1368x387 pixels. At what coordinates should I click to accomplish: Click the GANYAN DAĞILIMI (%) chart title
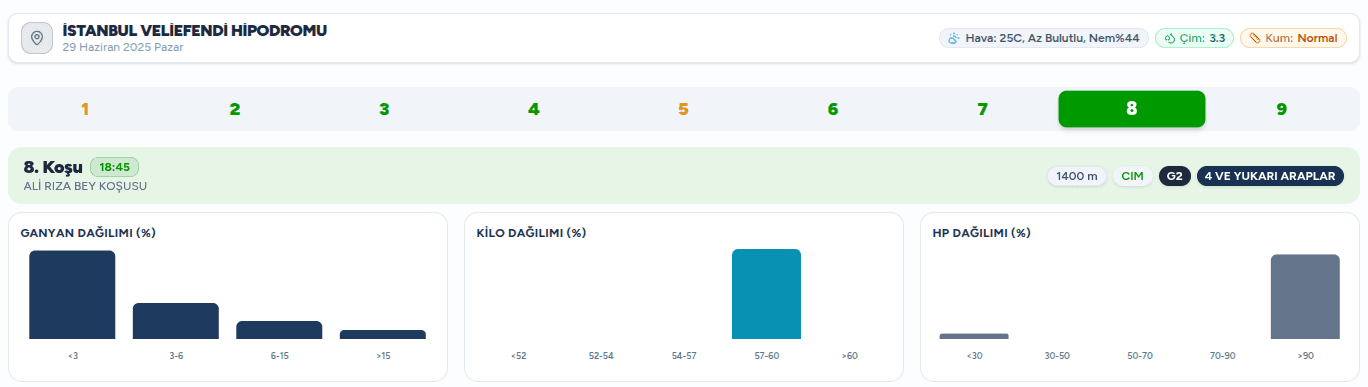pos(88,233)
